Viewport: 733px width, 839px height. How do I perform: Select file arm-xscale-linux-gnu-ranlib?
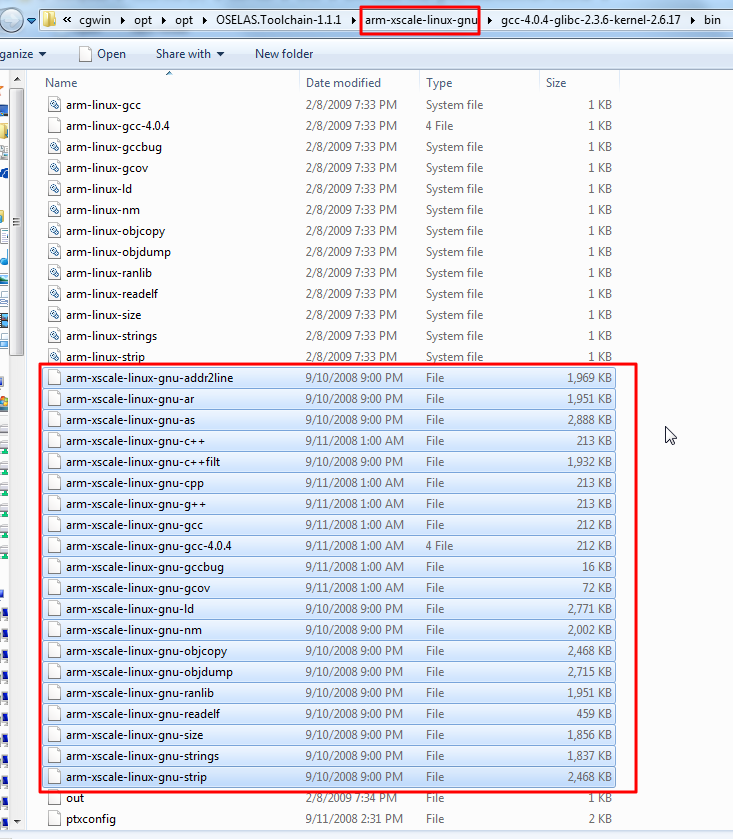[329, 693]
